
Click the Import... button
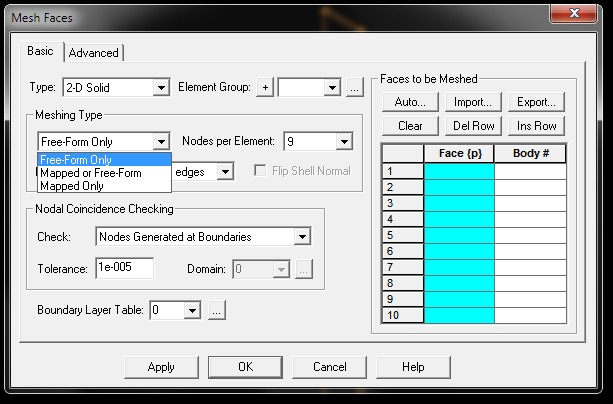pyautogui.click(x=473, y=102)
